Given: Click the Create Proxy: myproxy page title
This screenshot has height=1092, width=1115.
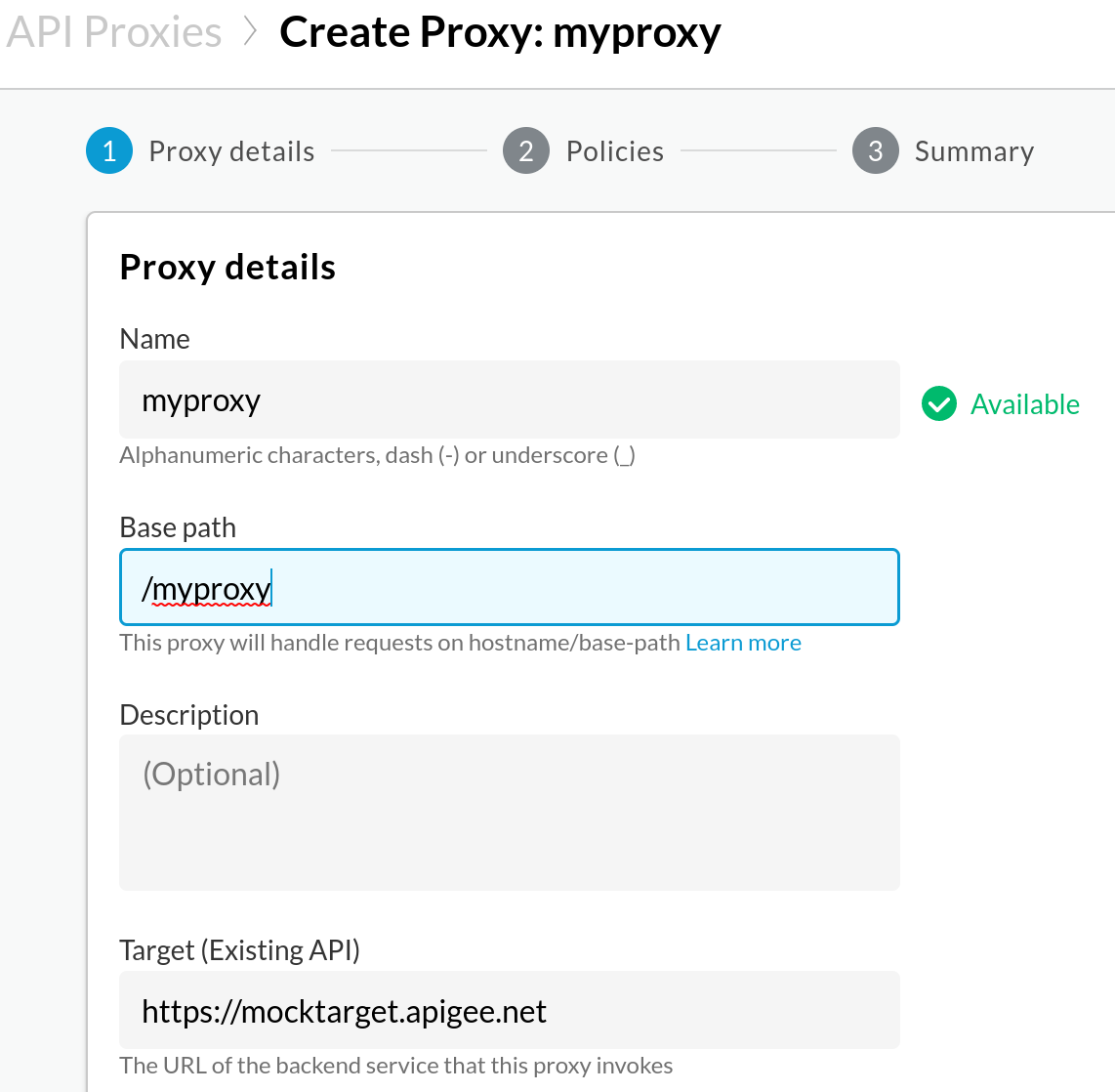Looking at the screenshot, I should 500,31.
